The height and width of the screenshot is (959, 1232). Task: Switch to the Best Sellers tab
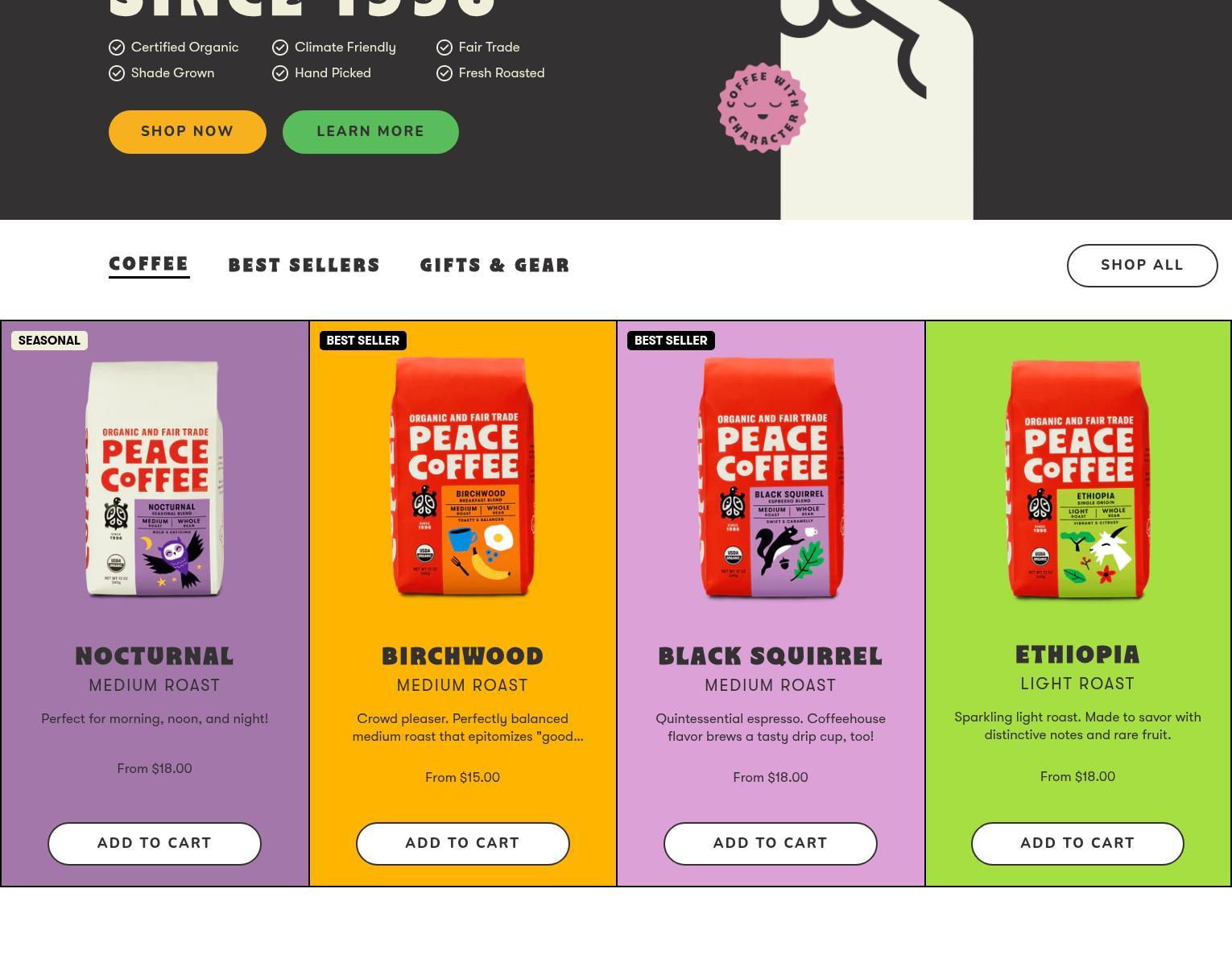(x=304, y=266)
